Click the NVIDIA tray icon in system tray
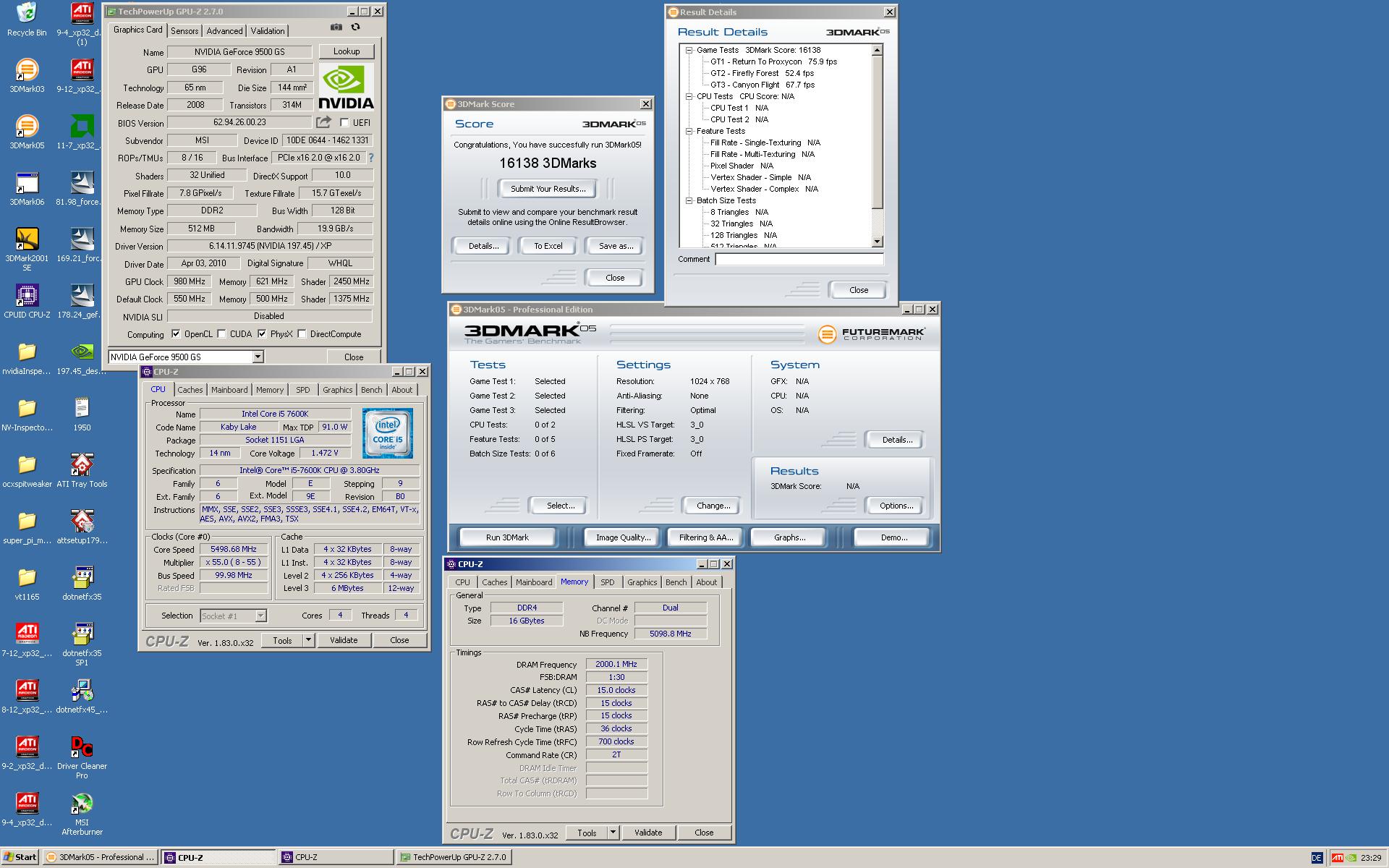 (x=1351, y=858)
